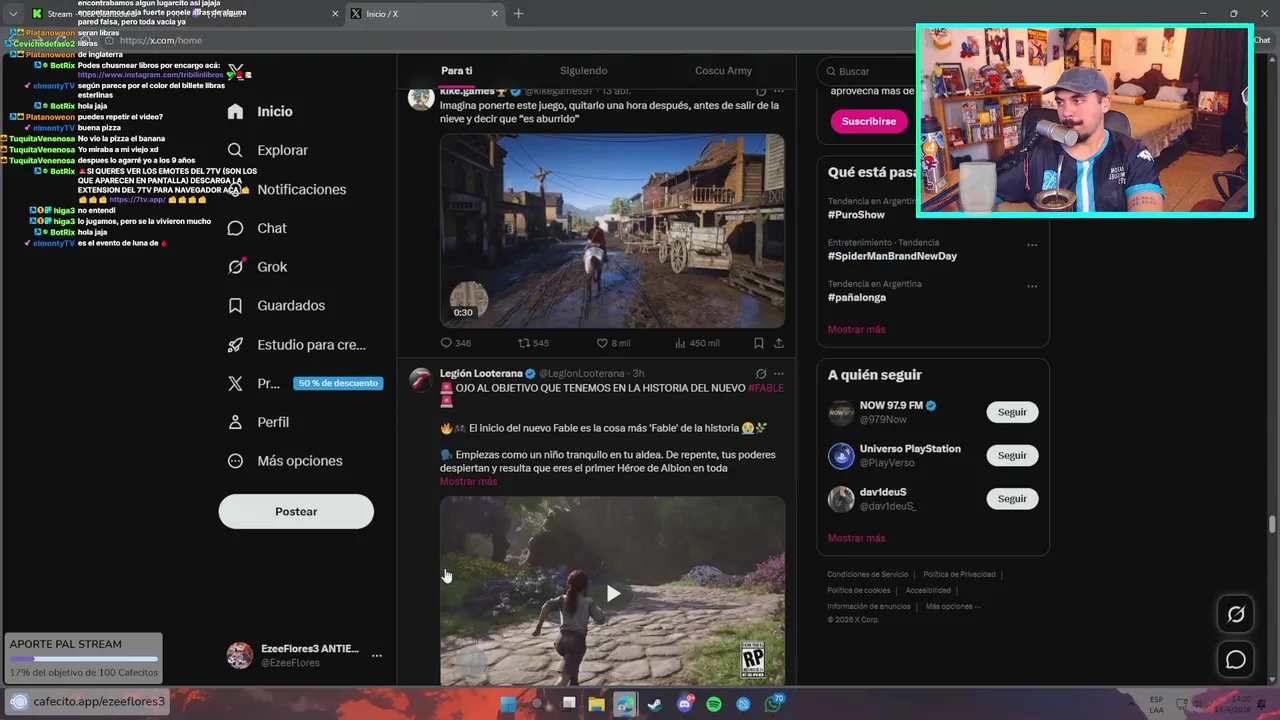
Task: Open the 7tv.app link in chat
Action: (x=137, y=200)
